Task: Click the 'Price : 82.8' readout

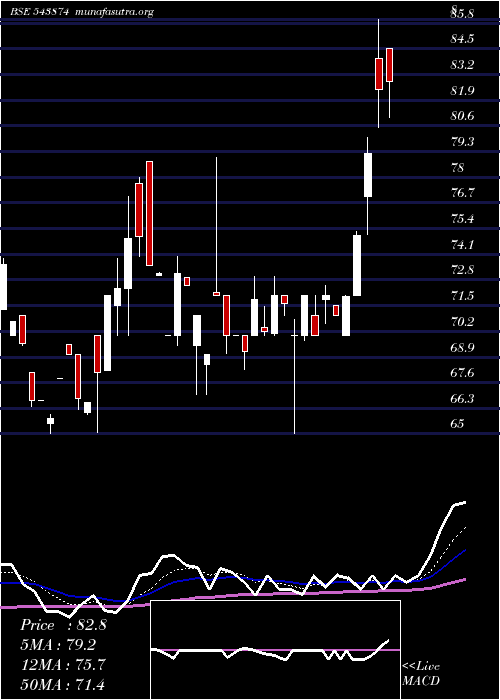Action: 63,625
